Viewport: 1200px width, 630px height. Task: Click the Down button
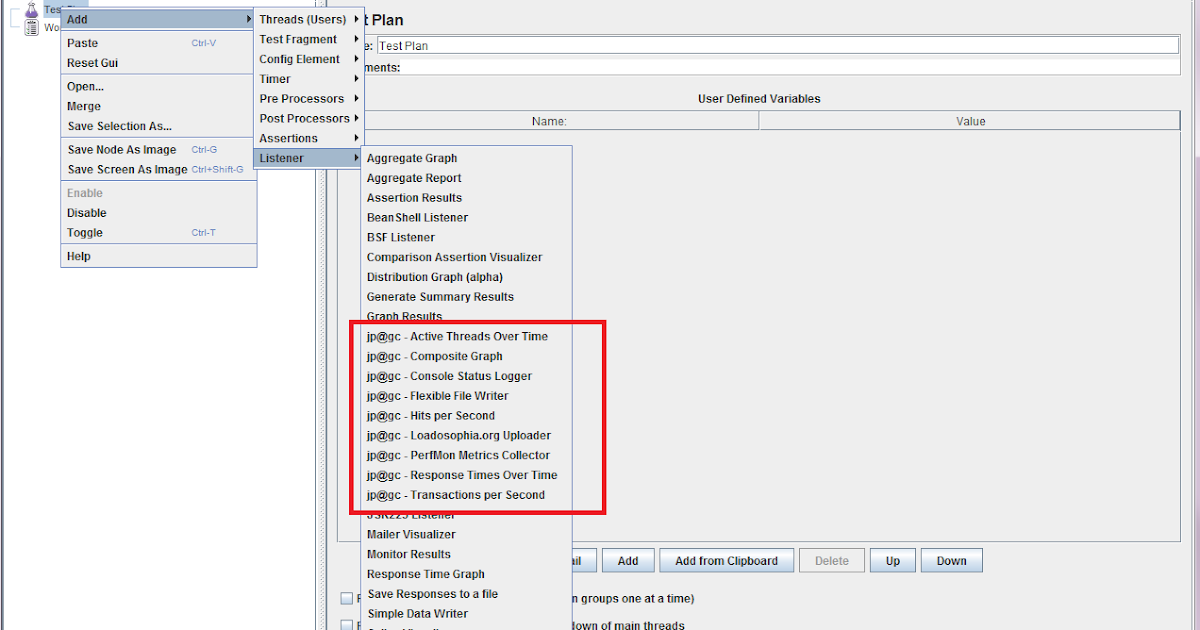[x=951, y=561]
